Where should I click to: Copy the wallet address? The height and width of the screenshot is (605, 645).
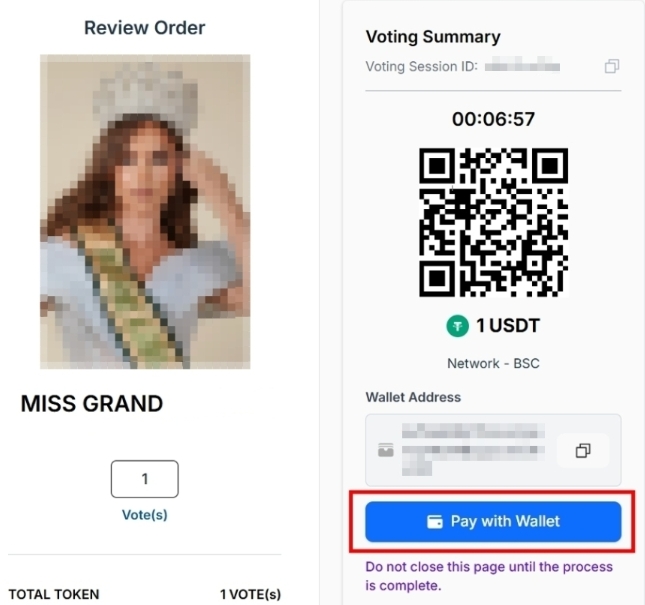coord(583,451)
